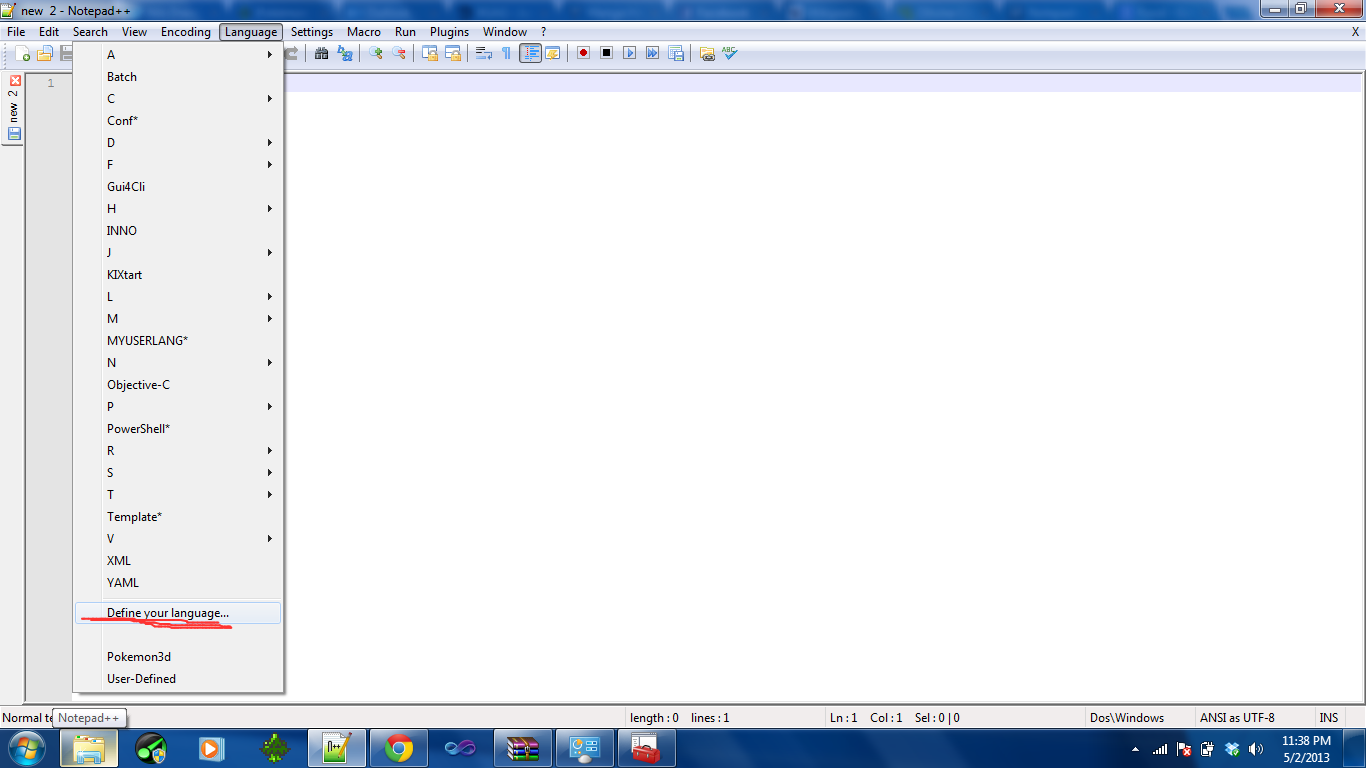This screenshot has width=1366, height=768.
Task: Toggle Show all characters pilcrow icon
Action: 507,53
